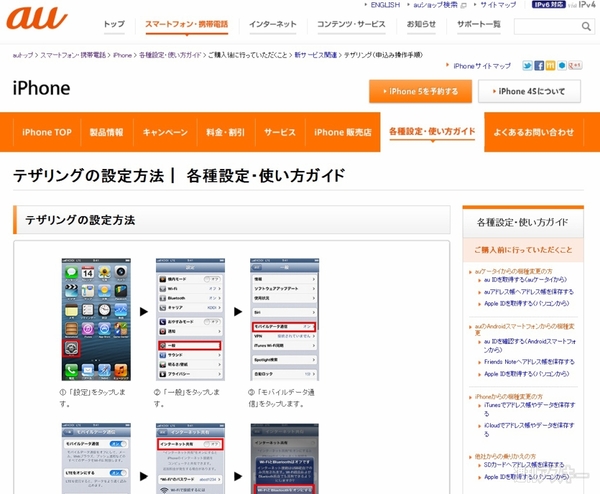This screenshot has width=600, height=494.
Task: Open the スマートフォン・携帯電話 menu
Action: [186, 24]
